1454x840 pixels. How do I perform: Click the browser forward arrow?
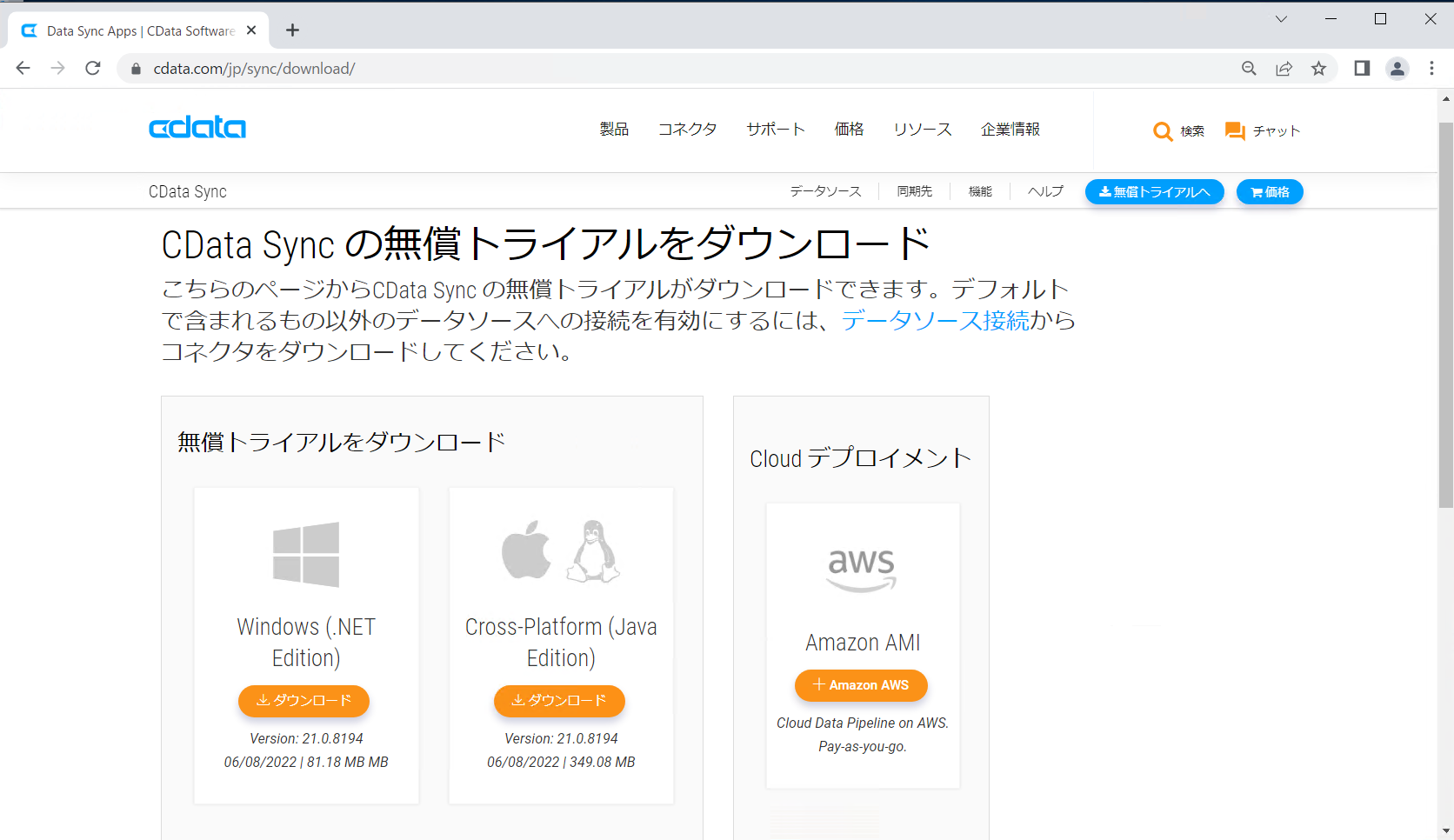click(58, 68)
